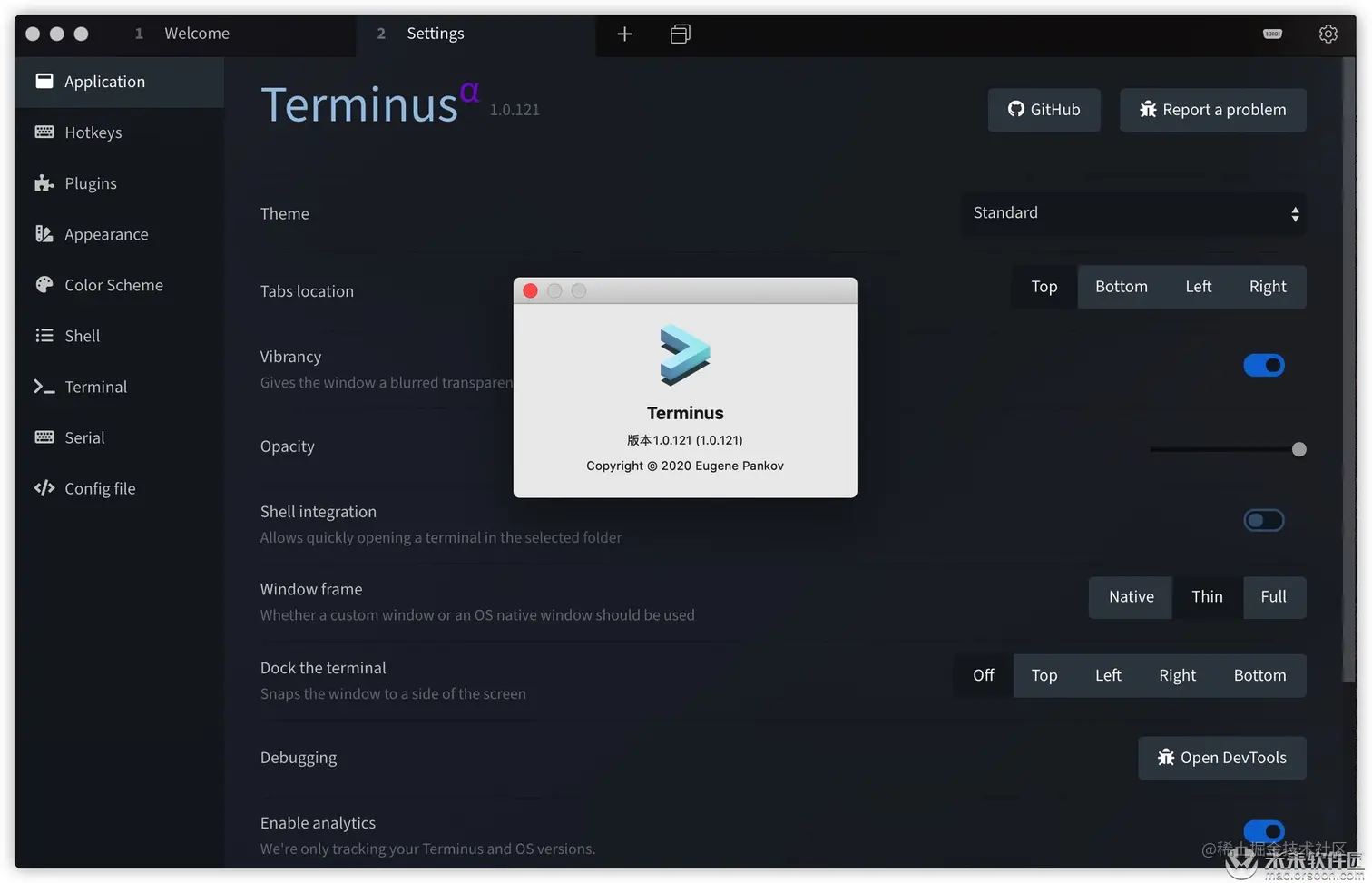Click the Report a problem button
This screenshot has width=1372, height=883.
[x=1212, y=110]
